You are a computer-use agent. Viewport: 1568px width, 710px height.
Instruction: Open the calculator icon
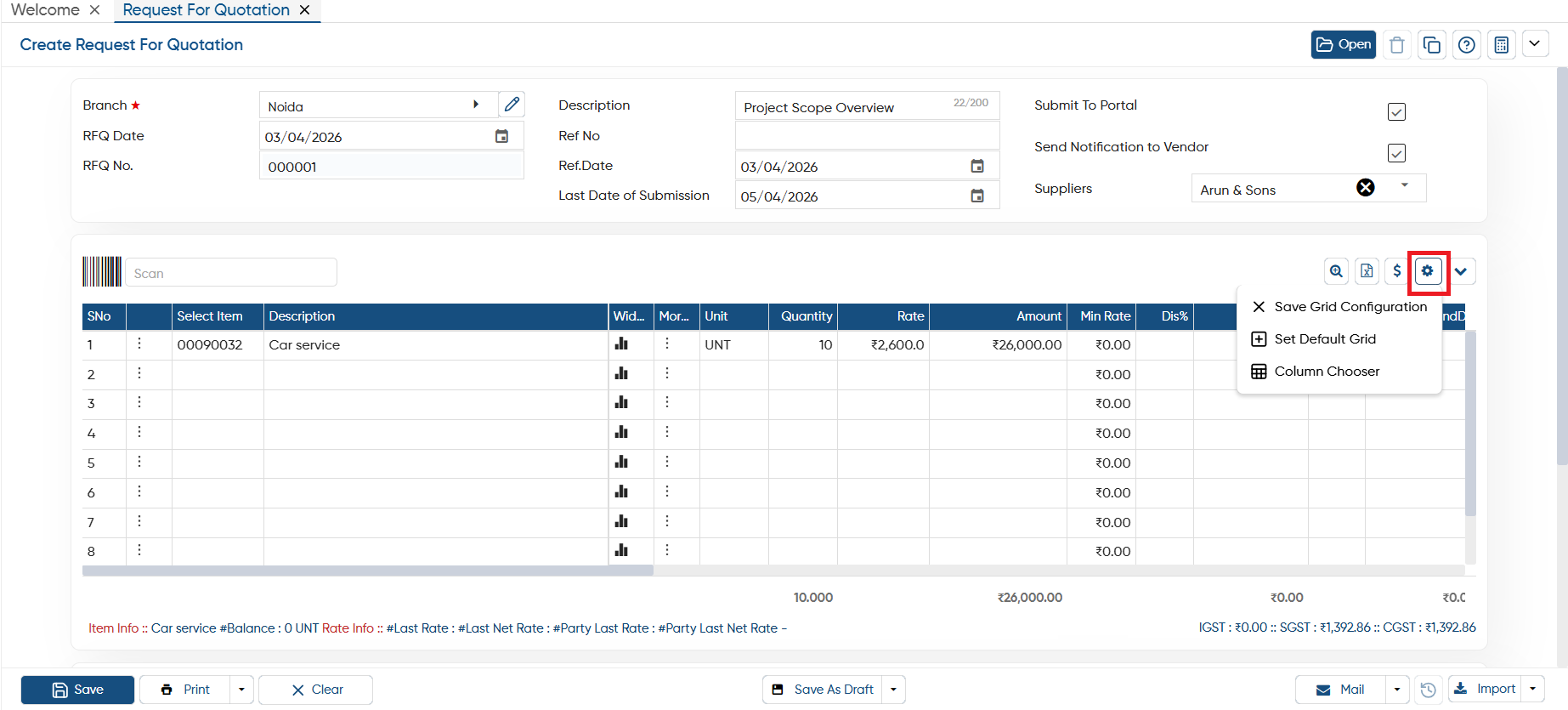[1502, 45]
